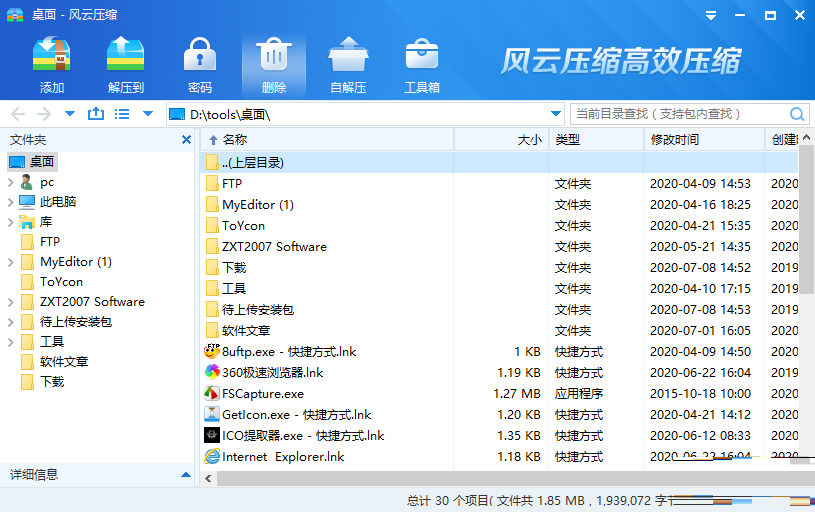Expand ZXT2007 Software in the tree
The width and height of the screenshot is (815, 512).
pyautogui.click(x=10, y=302)
